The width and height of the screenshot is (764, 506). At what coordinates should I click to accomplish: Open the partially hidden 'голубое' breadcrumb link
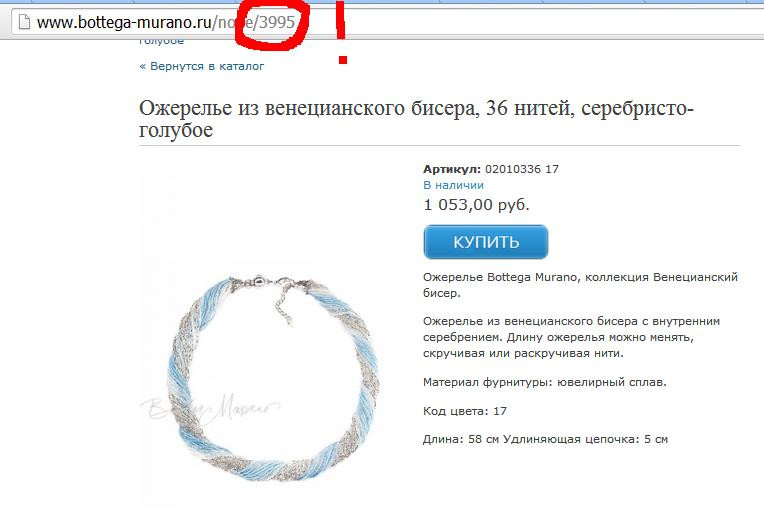pos(161,41)
